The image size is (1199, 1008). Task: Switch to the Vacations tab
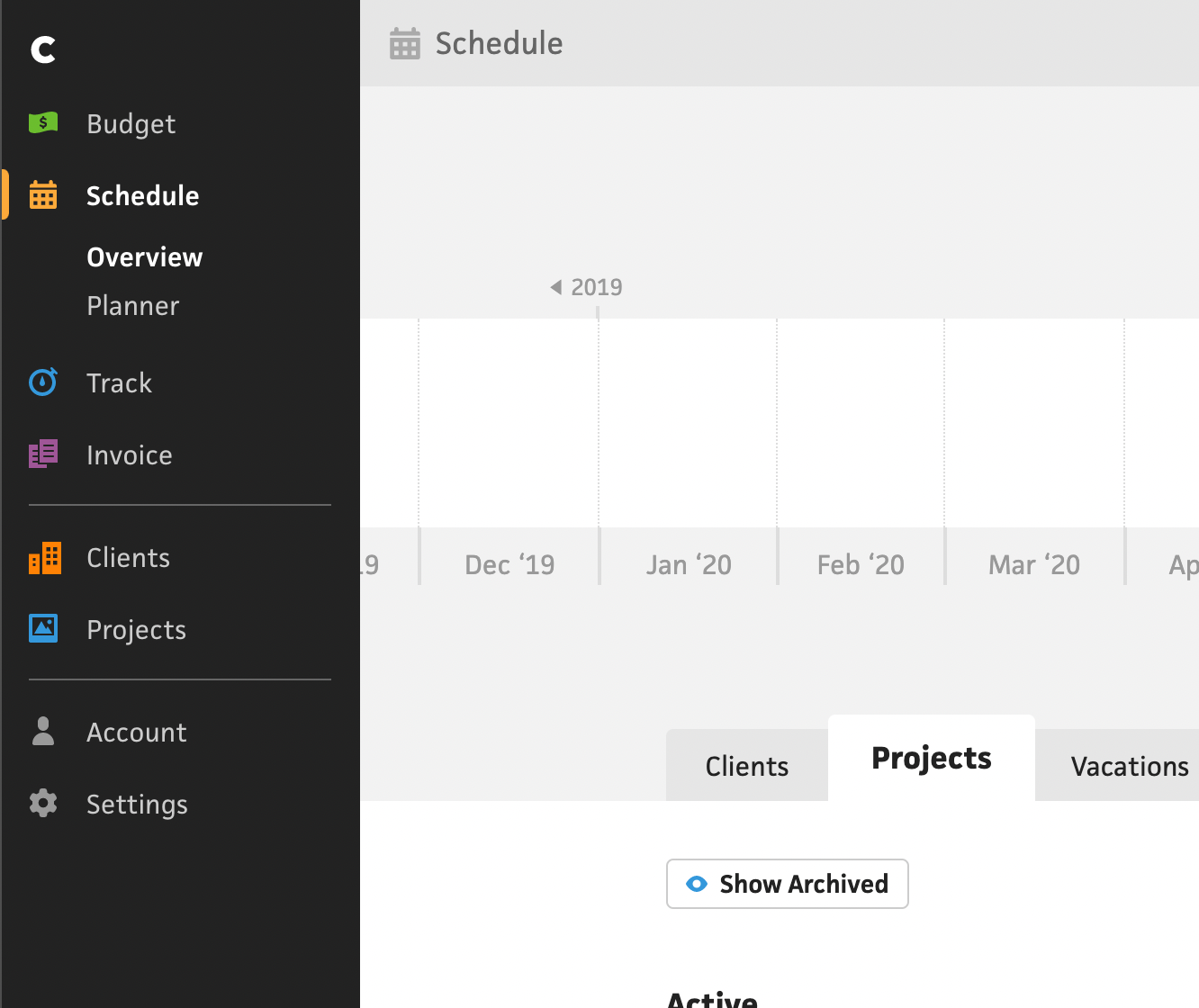(x=1129, y=767)
